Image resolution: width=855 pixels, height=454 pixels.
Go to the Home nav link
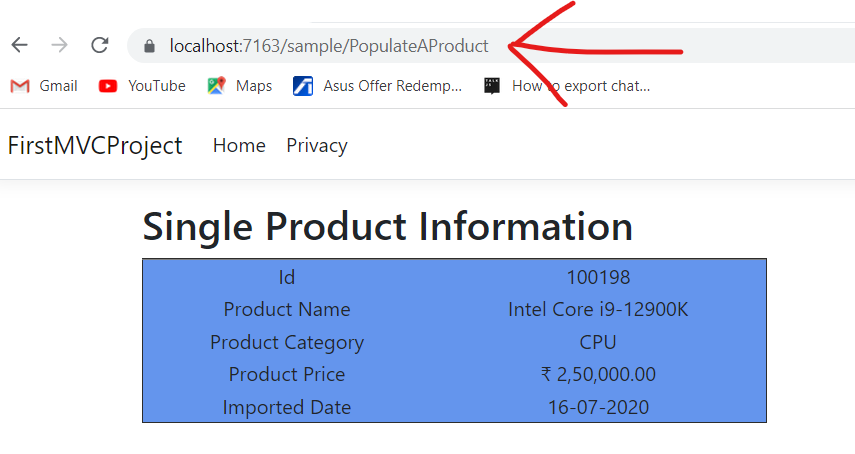(239, 146)
